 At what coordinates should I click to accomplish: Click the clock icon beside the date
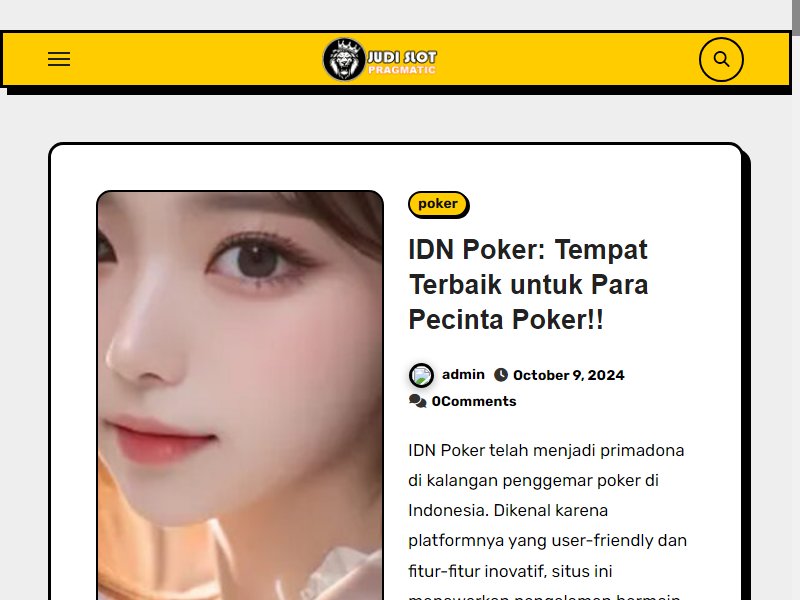tap(501, 375)
